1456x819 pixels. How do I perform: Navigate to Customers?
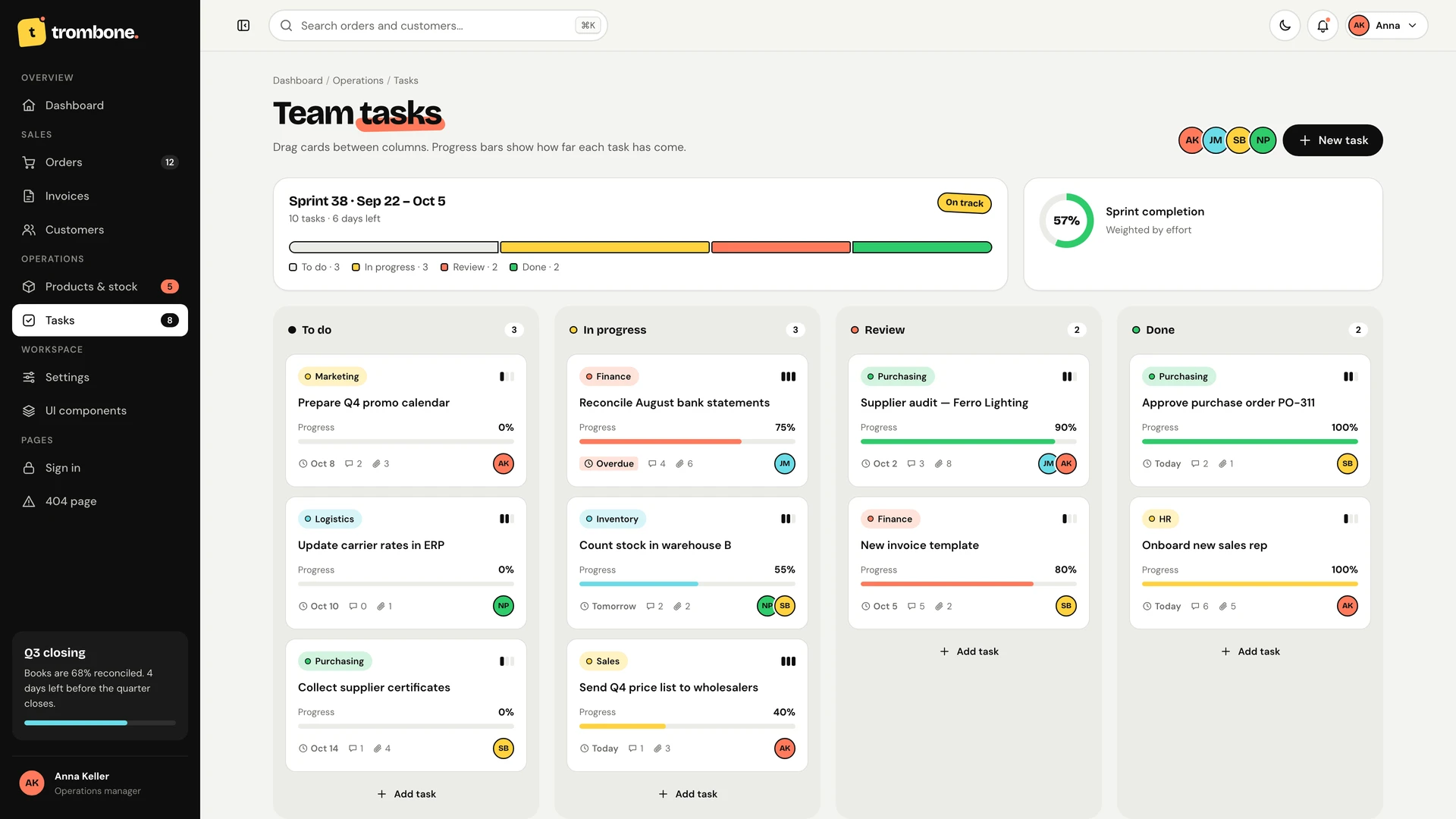(x=100, y=230)
